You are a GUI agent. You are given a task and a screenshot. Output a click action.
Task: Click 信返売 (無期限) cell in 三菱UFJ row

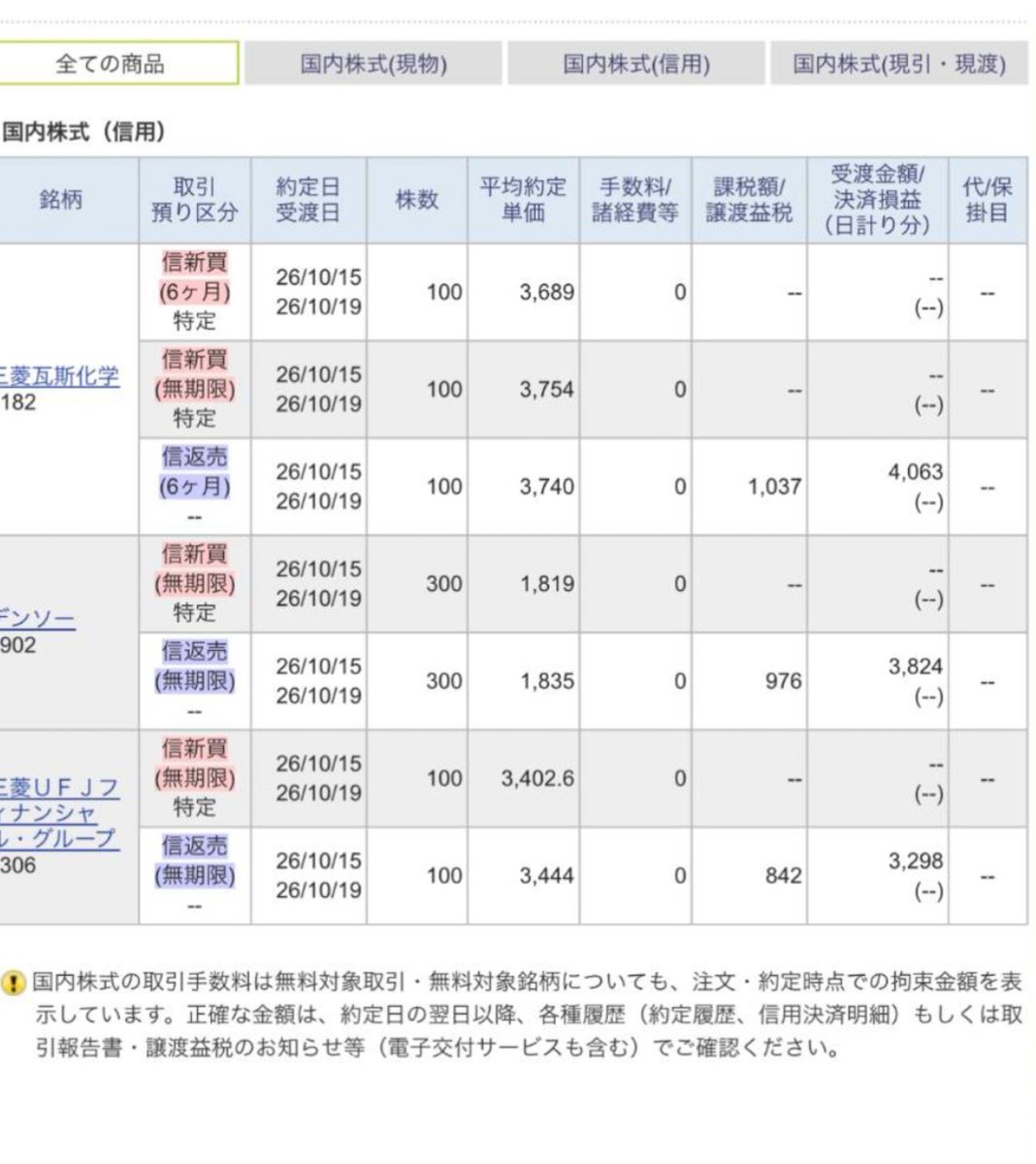tap(195, 876)
